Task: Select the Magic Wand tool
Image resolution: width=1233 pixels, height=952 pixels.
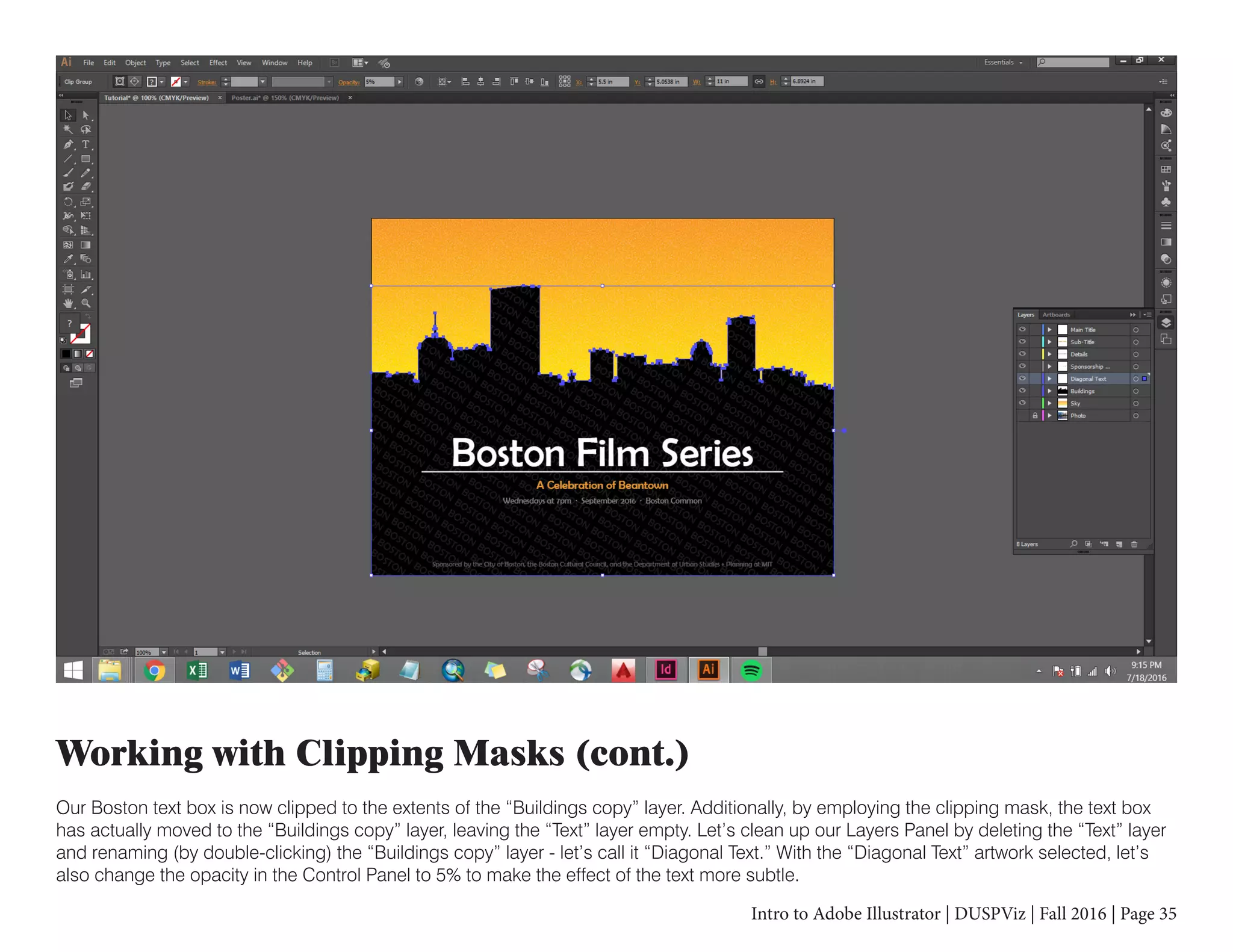Action: point(68,129)
